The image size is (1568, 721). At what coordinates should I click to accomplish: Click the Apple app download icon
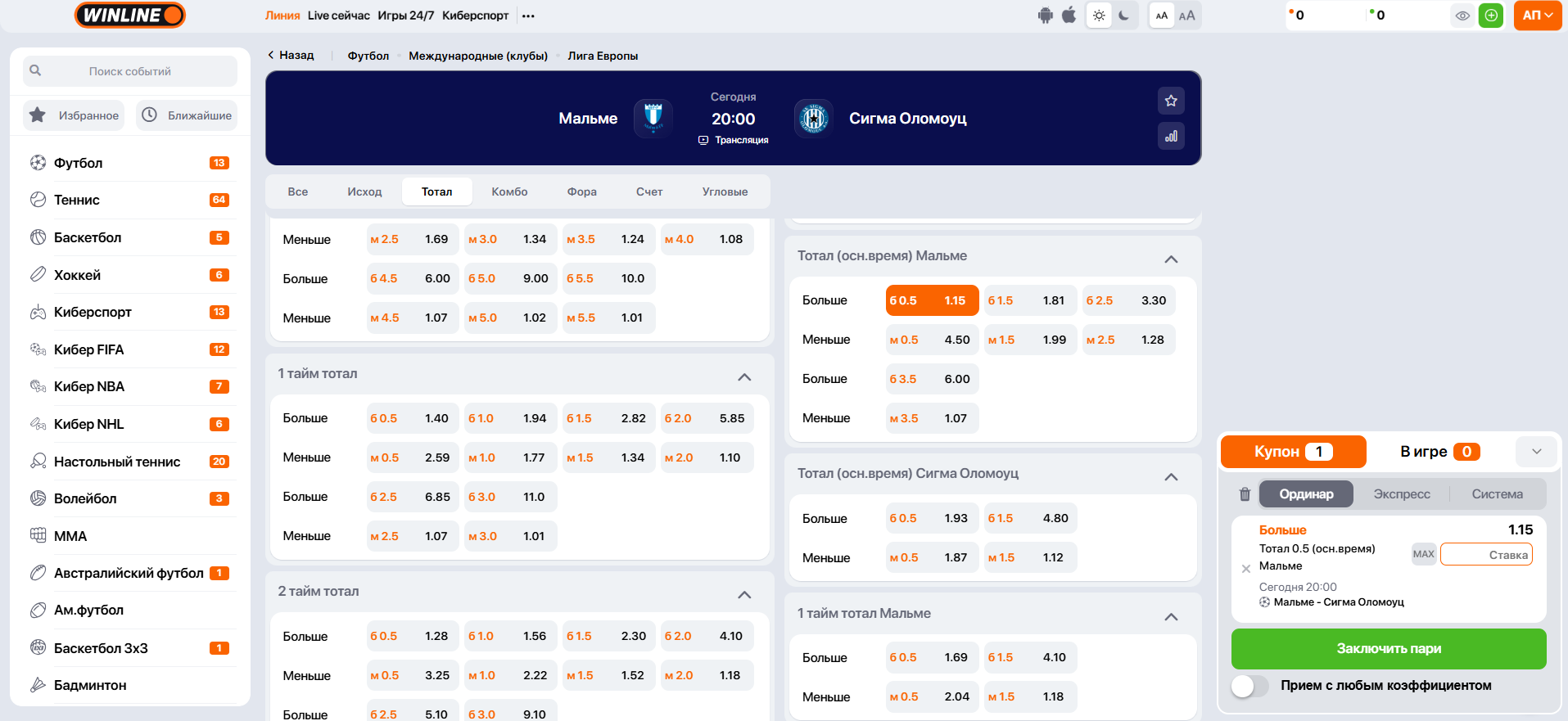(1069, 16)
